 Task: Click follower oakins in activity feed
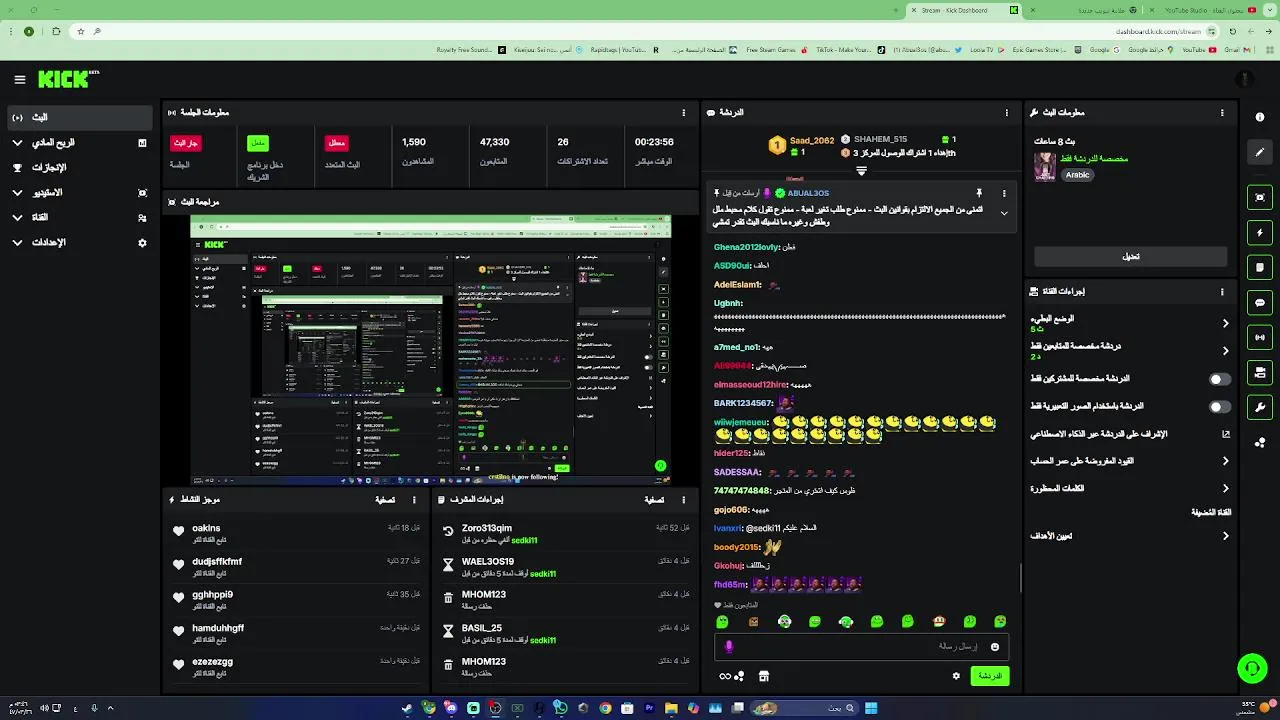pyautogui.click(x=206, y=528)
